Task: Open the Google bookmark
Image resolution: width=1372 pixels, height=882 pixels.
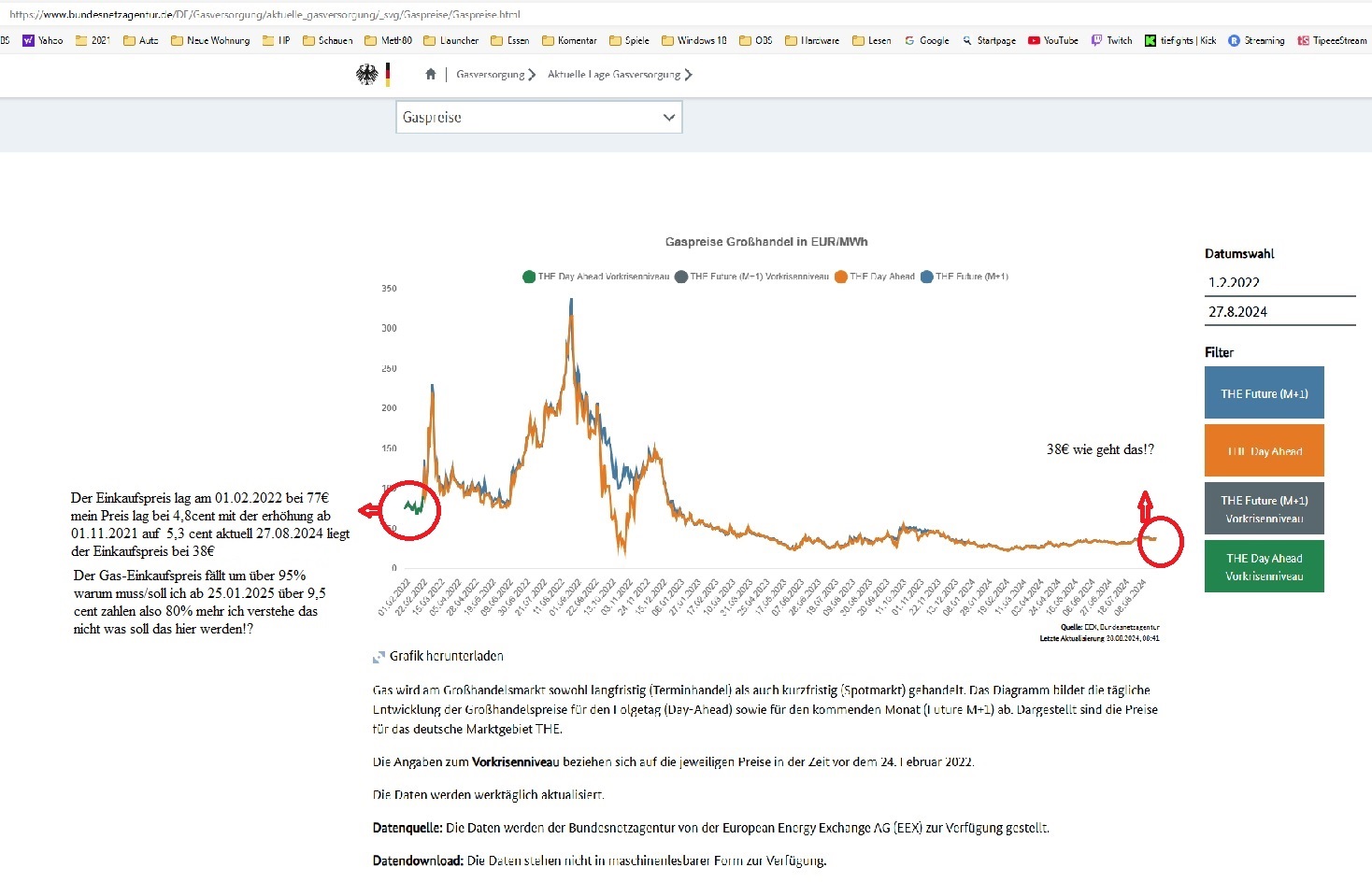Action: (926, 40)
